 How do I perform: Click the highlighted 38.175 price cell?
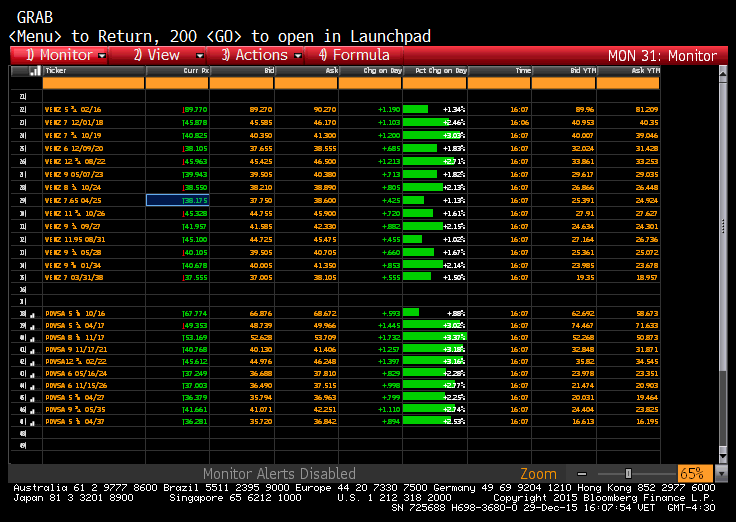pos(177,200)
